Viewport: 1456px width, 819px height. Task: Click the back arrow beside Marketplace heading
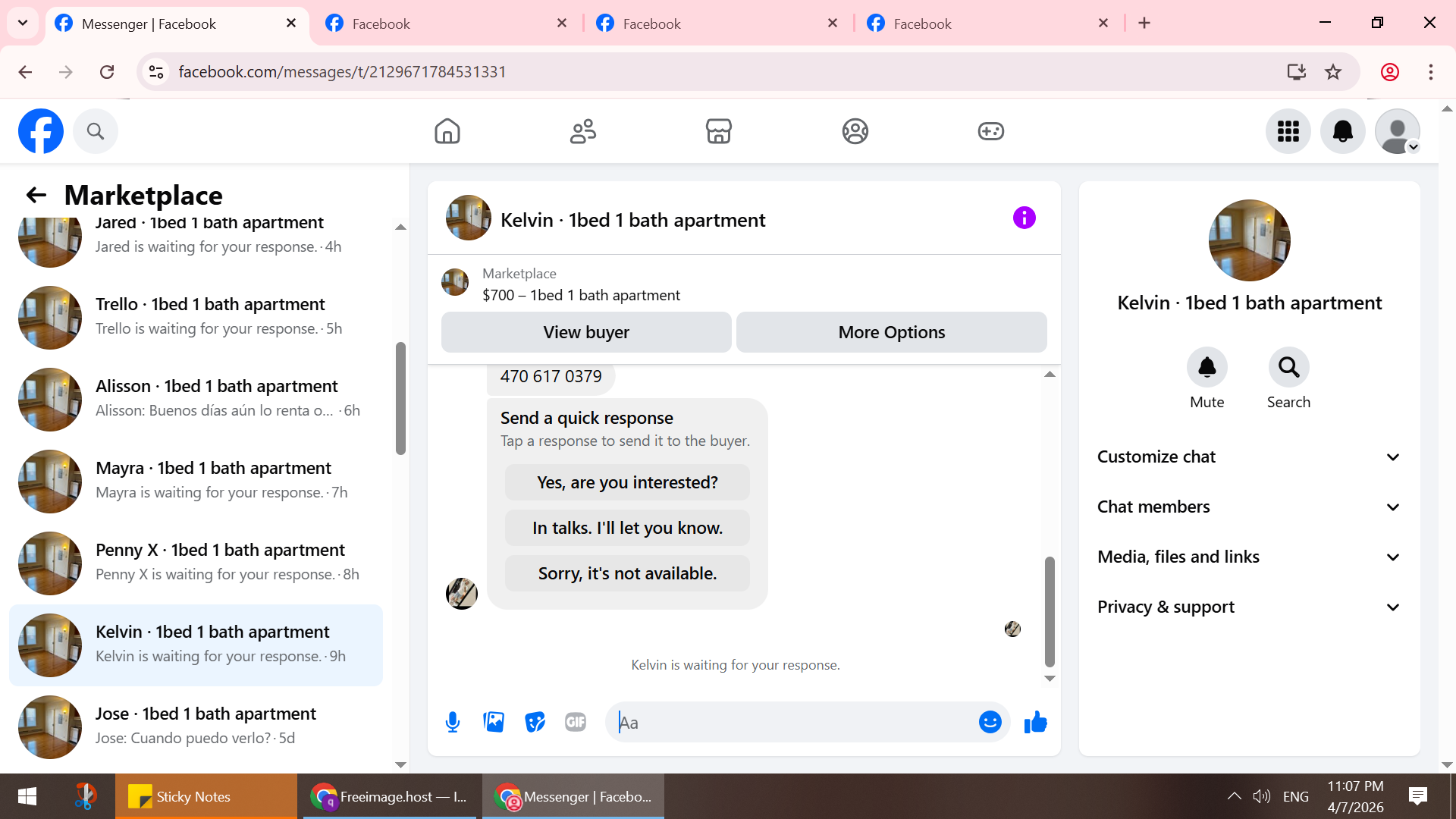point(36,195)
